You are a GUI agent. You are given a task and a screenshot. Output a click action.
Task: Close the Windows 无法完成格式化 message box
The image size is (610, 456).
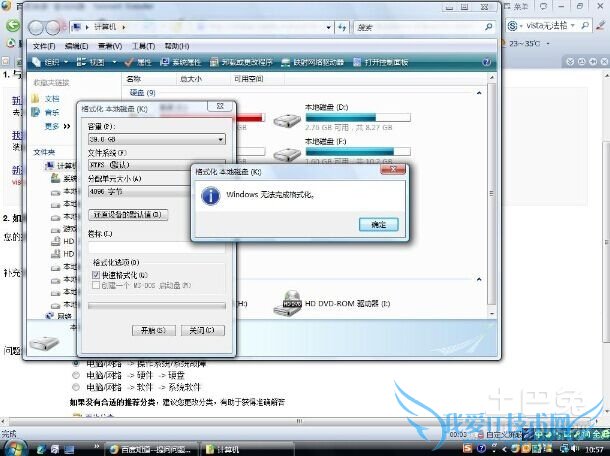click(x=393, y=169)
